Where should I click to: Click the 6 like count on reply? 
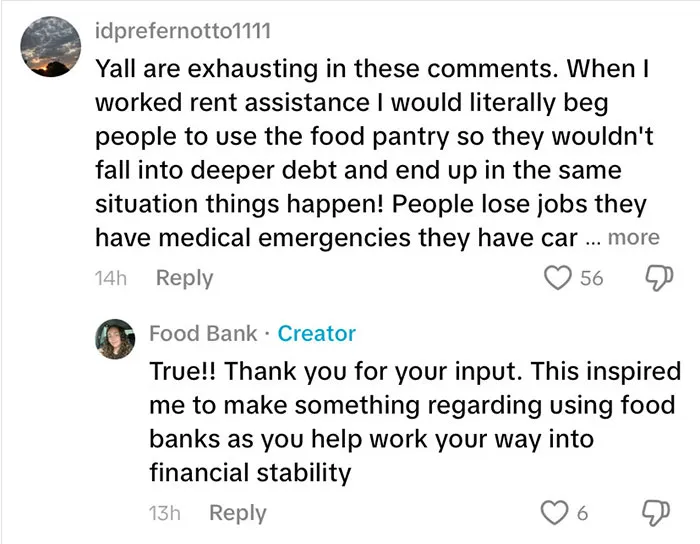click(582, 513)
